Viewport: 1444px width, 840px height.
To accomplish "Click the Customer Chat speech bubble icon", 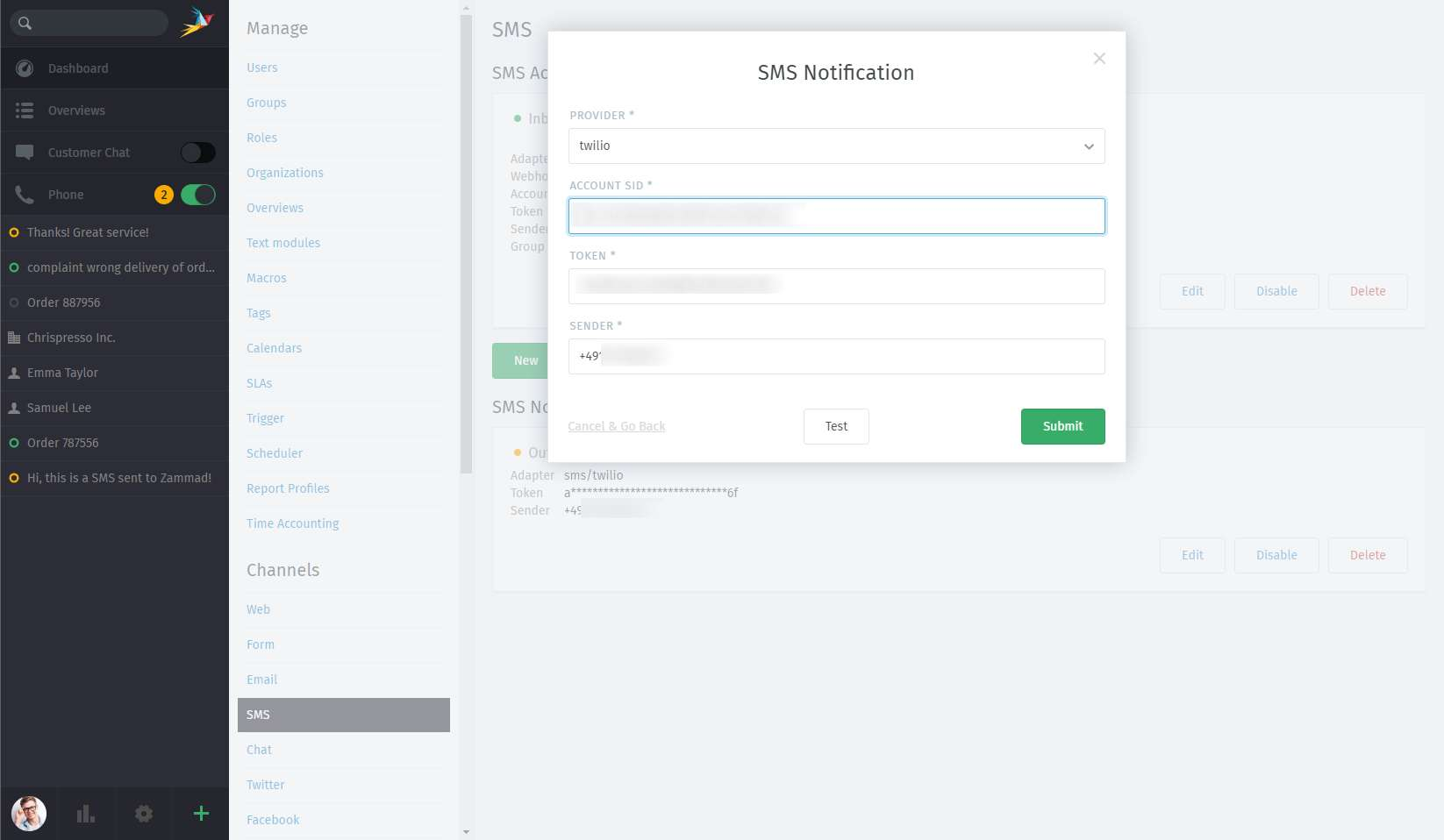I will click(x=25, y=153).
